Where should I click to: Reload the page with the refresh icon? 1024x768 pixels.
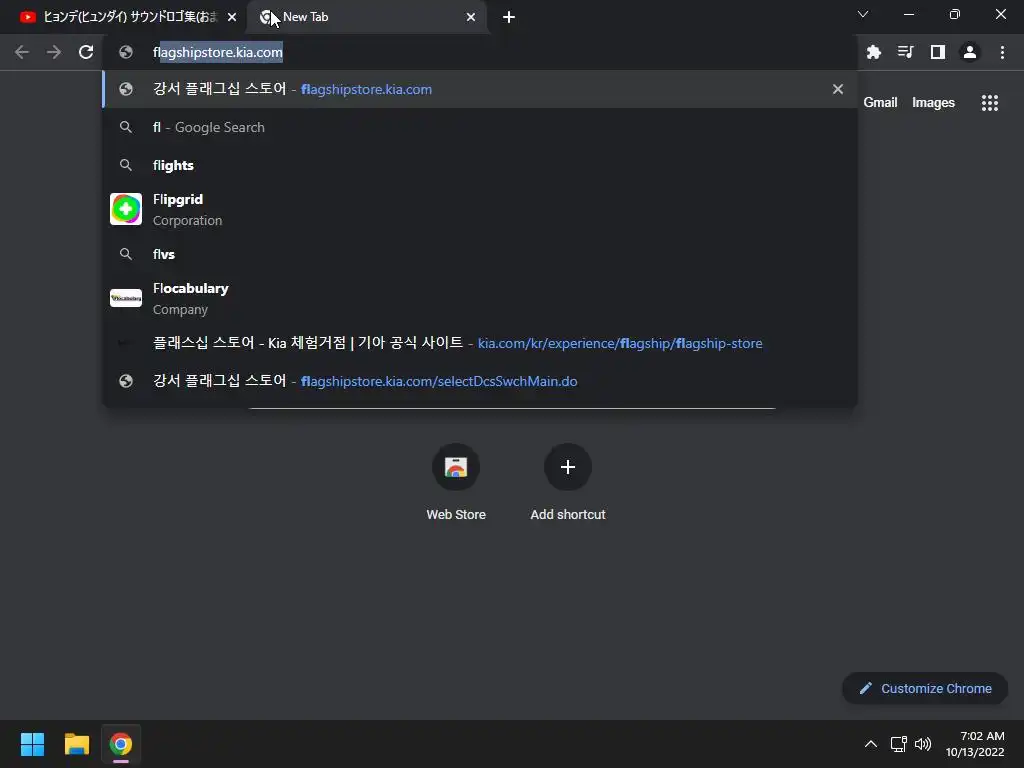(86, 52)
